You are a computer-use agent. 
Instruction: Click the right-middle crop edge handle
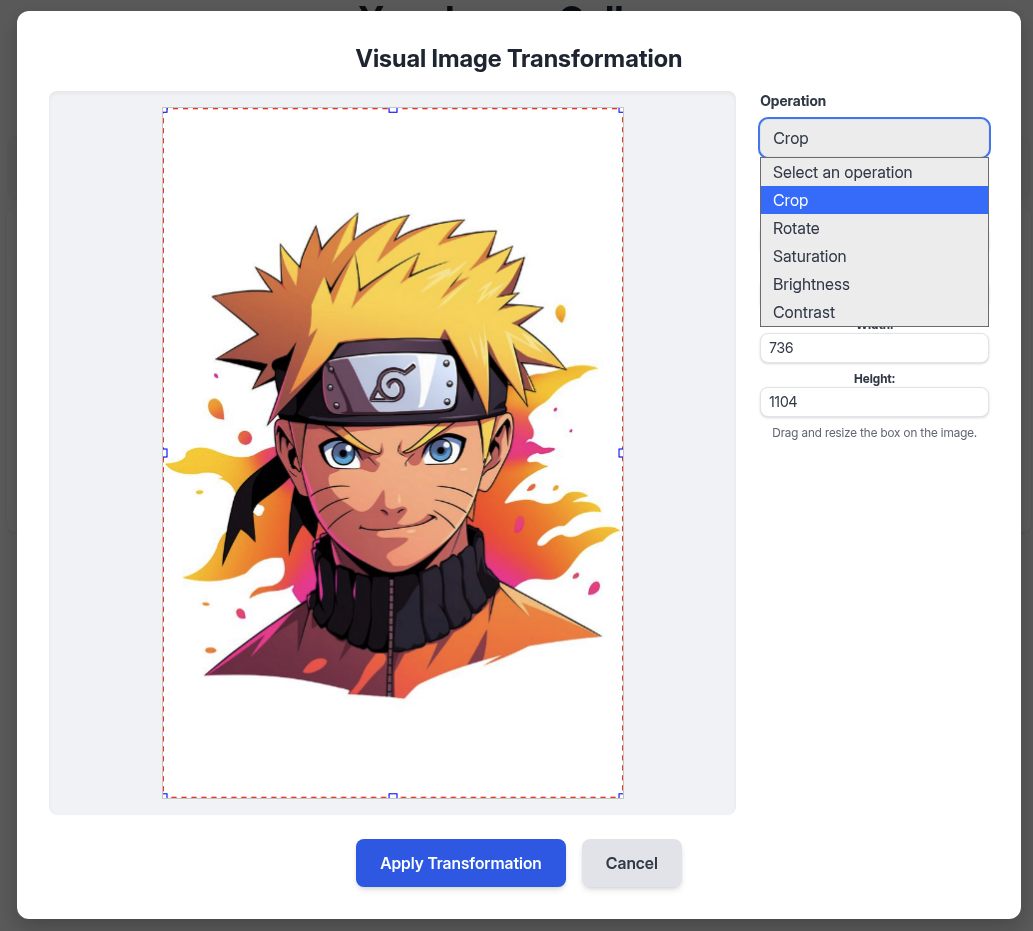(621, 453)
